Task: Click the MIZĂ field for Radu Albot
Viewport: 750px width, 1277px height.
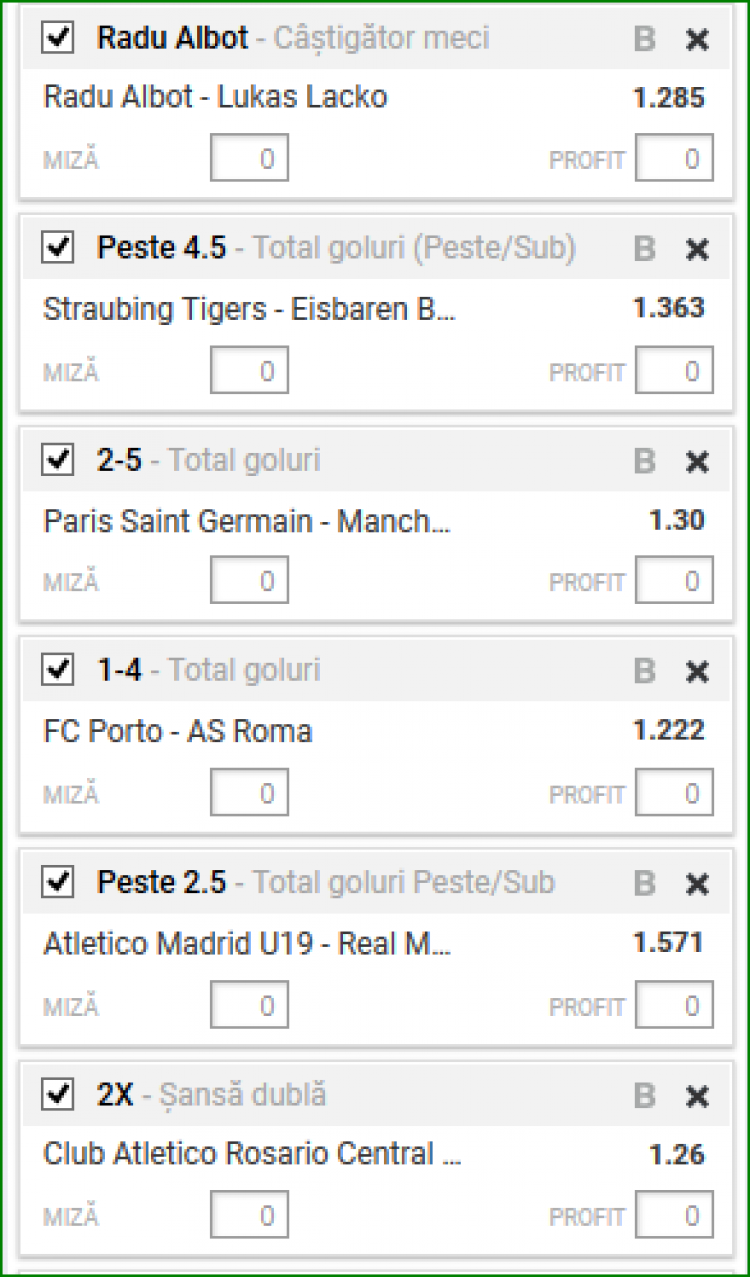Action: point(249,159)
